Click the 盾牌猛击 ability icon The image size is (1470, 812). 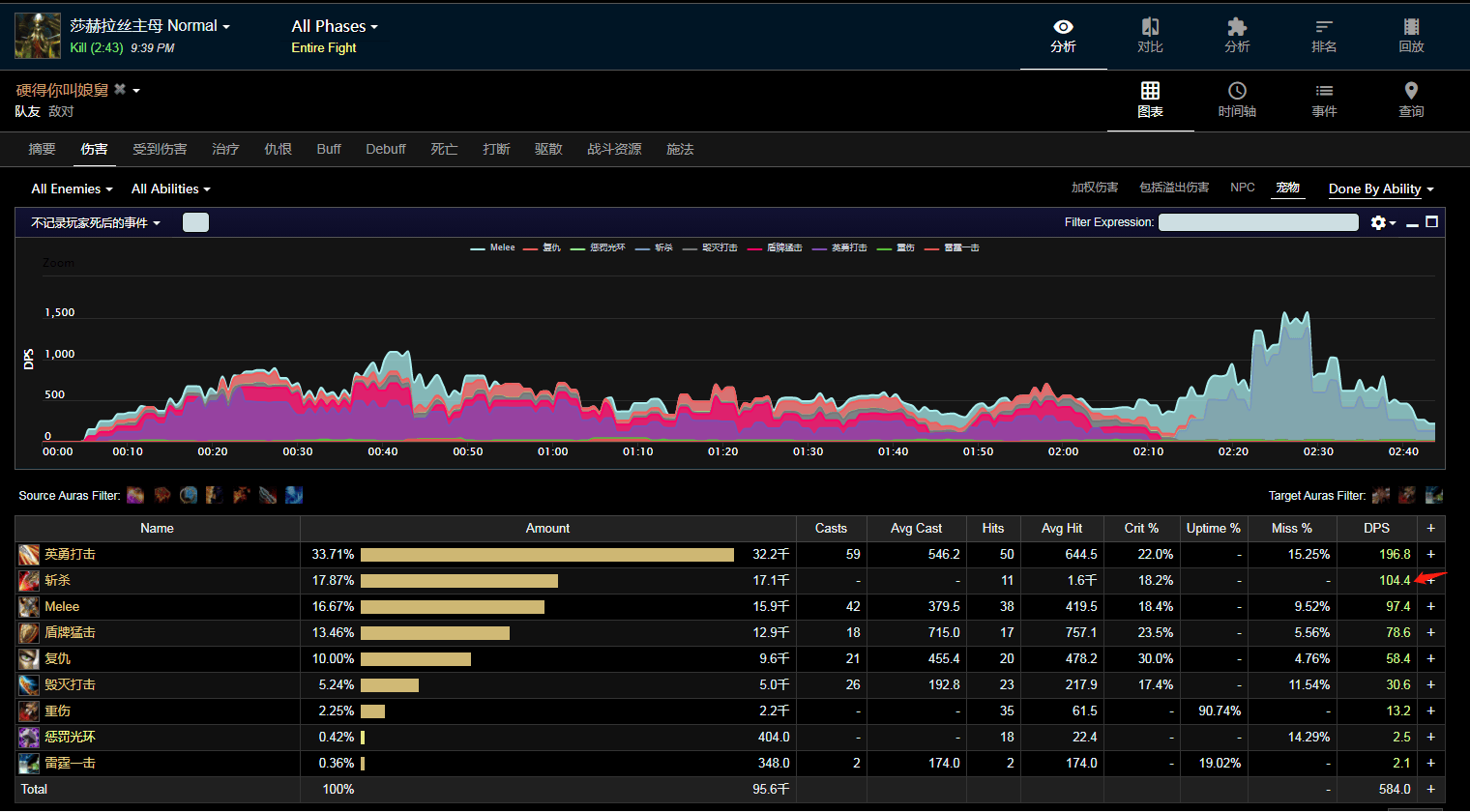click(29, 633)
